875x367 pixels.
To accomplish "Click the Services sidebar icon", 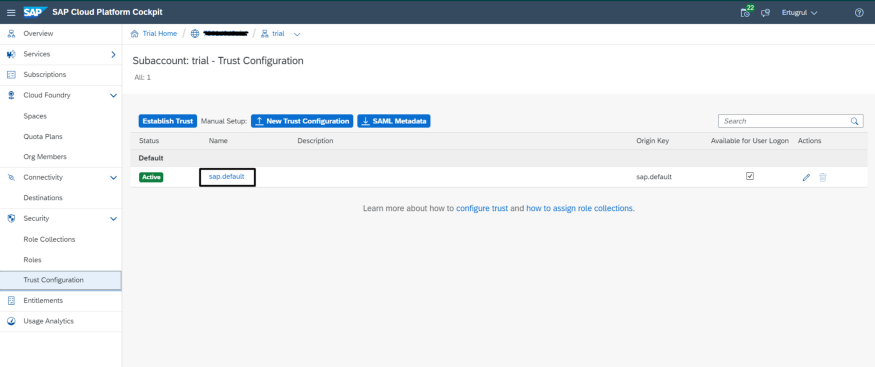I will tap(11, 55).
